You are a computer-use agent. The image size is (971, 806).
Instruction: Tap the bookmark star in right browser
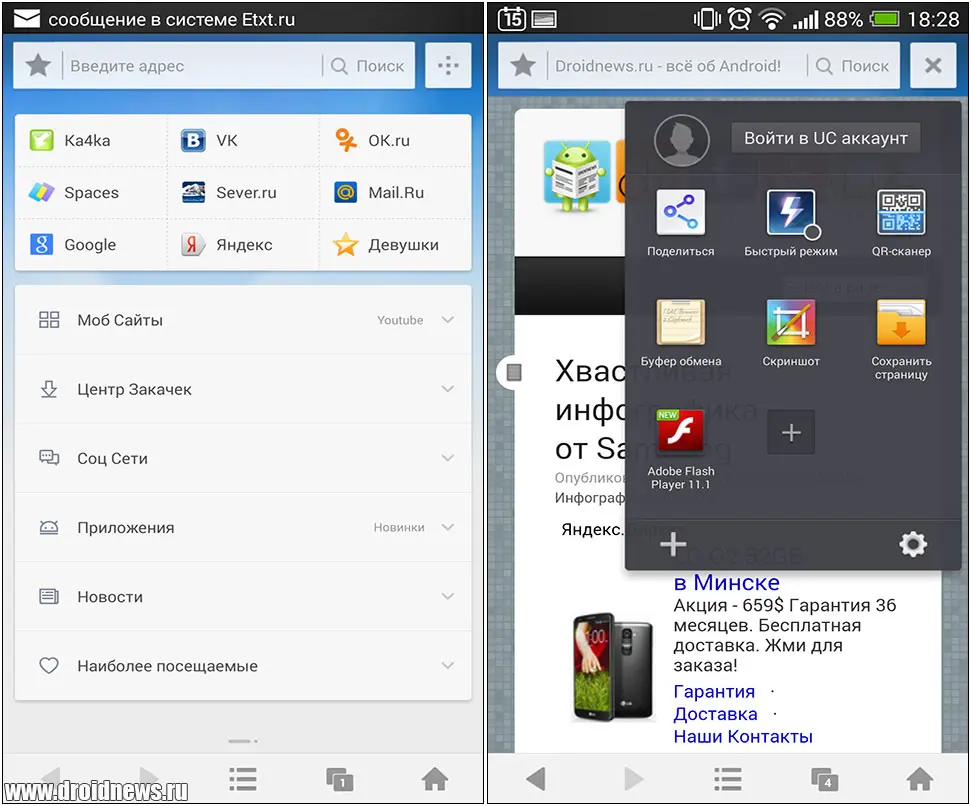coord(523,65)
